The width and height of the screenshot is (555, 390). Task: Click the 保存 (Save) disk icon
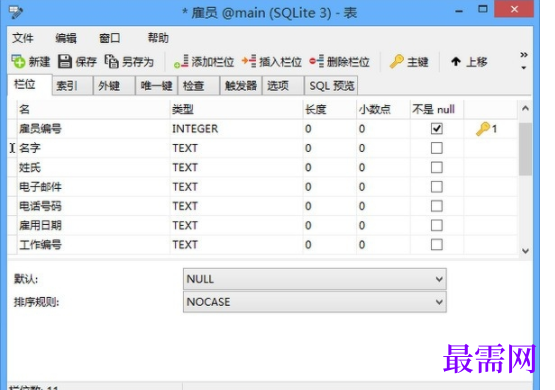tap(65, 62)
